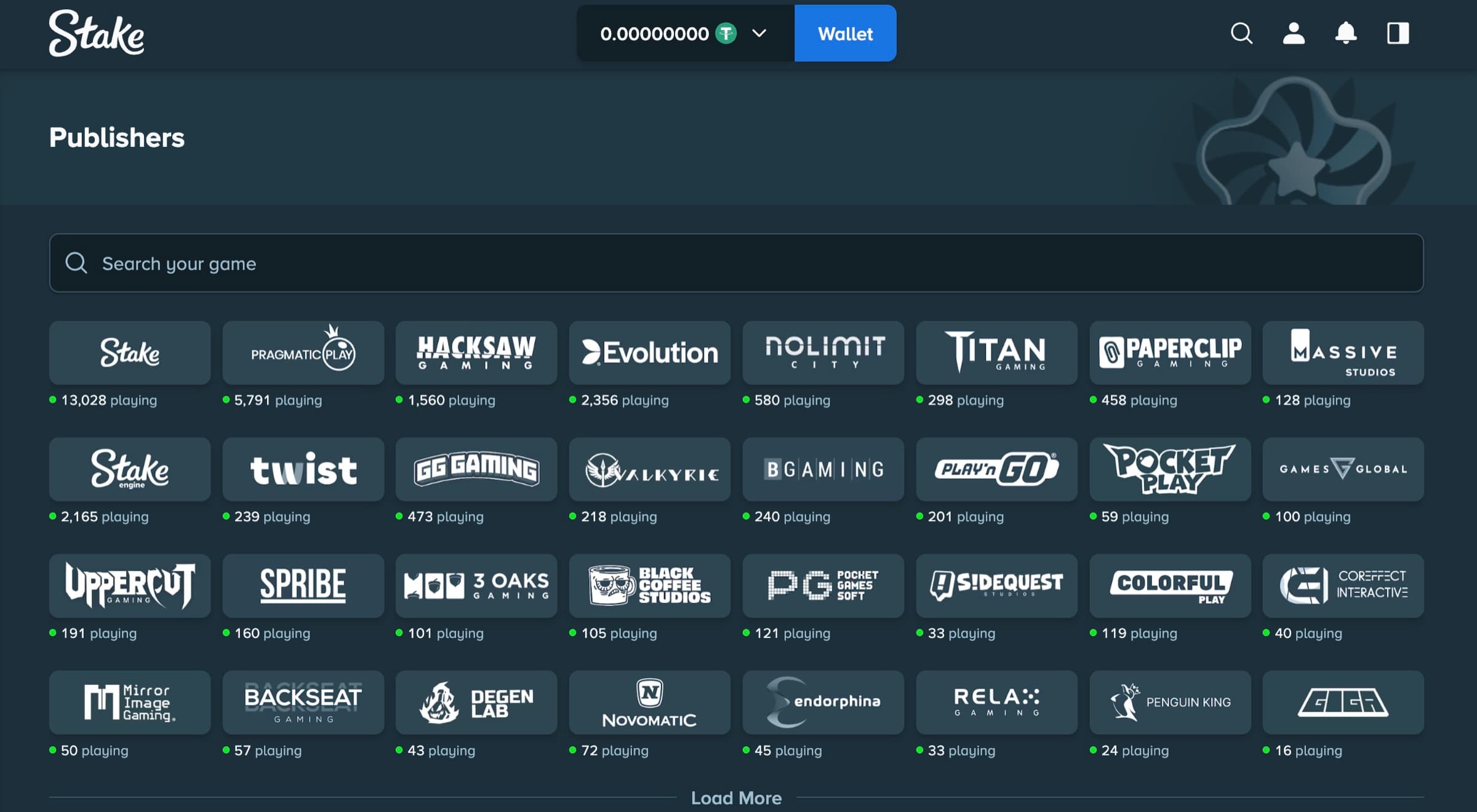Open the notifications bell icon
This screenshot has height=812, width=1477.
tap(1346, 33)
